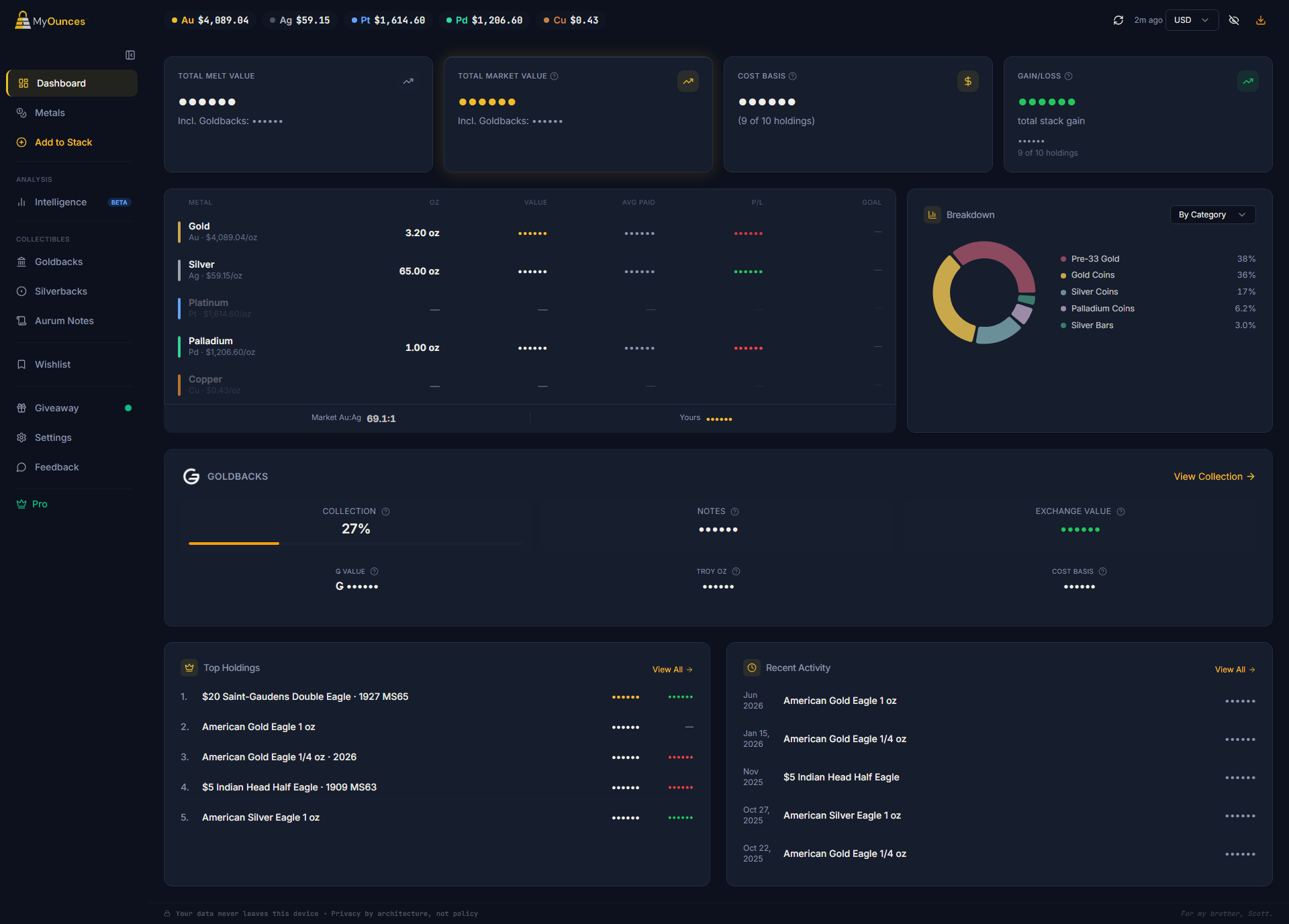
Task: Click the Ag silver spot price chip
Action: [x=300, y=20]
